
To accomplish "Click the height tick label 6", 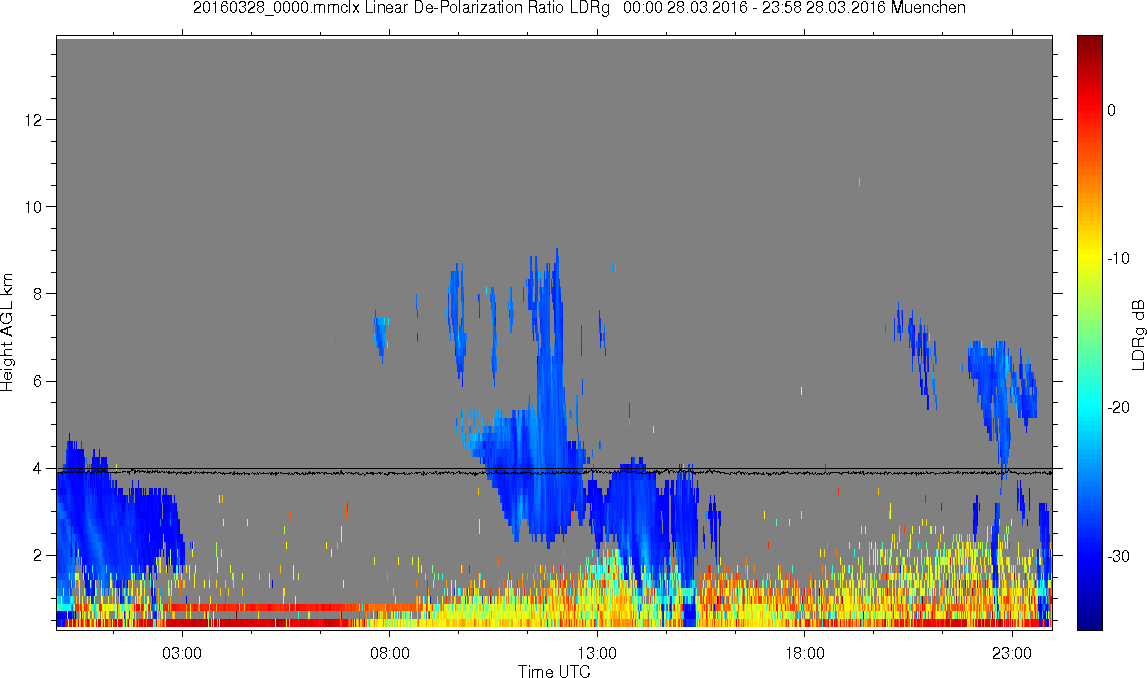I will pyautogui.click(x=37, y=381).
